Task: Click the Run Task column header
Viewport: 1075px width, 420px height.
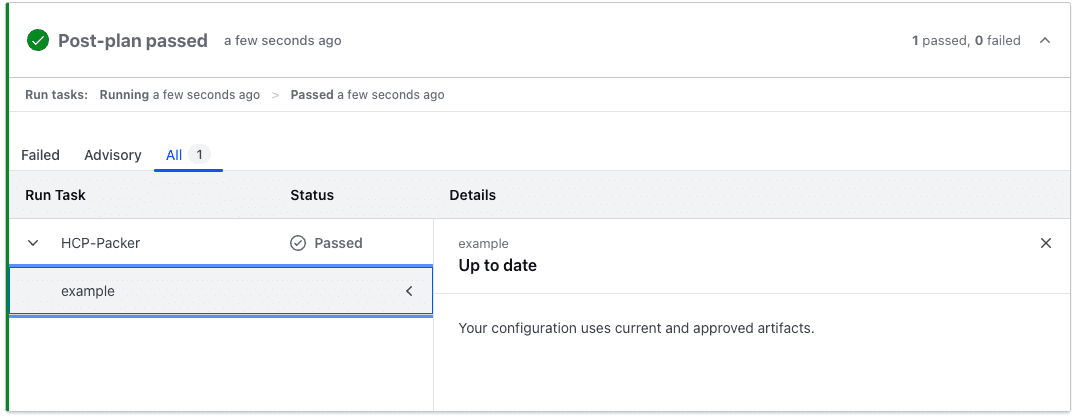Action: point(55,195)
